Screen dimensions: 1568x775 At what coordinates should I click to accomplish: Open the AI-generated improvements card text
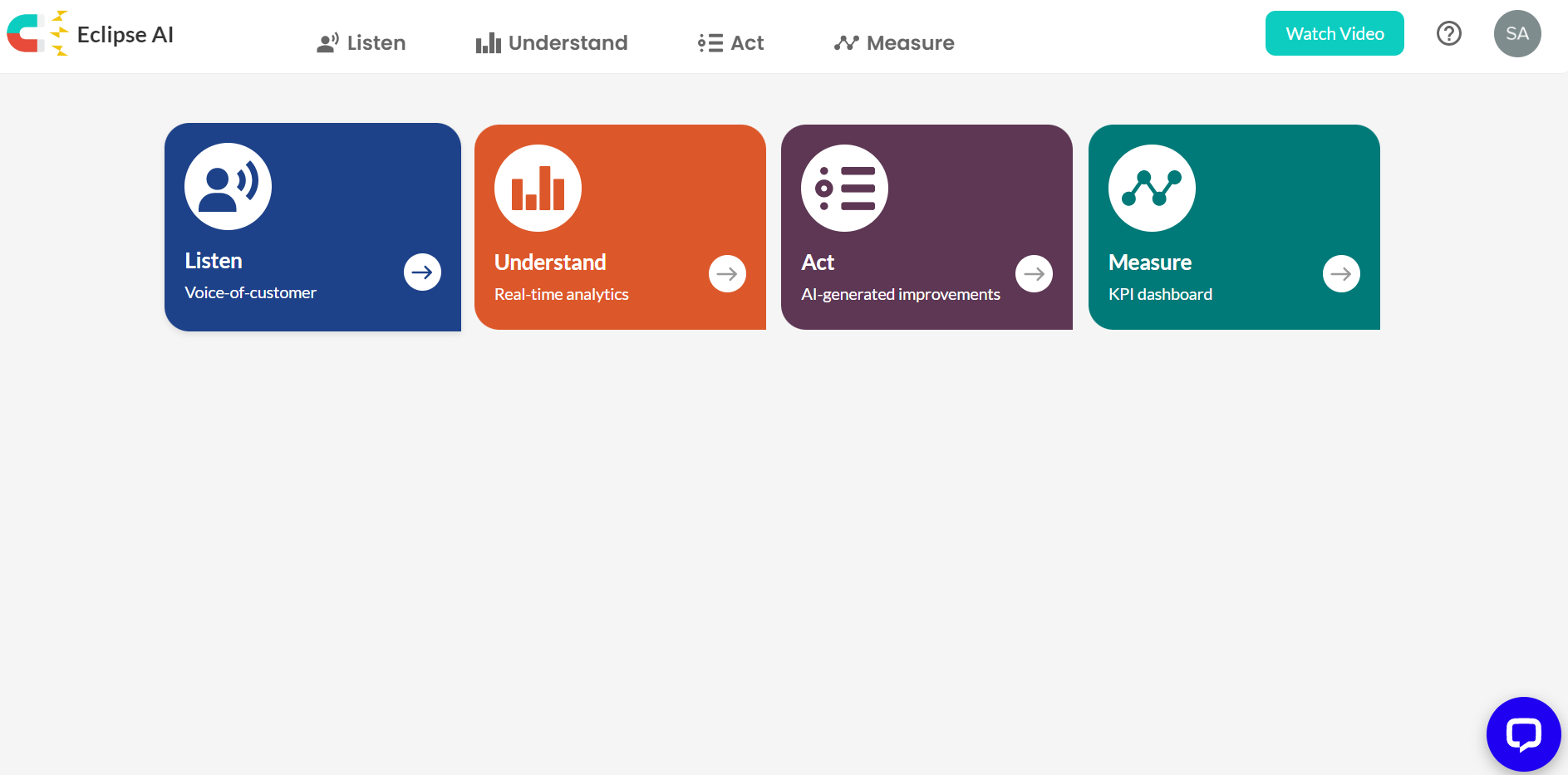[900, 294]
